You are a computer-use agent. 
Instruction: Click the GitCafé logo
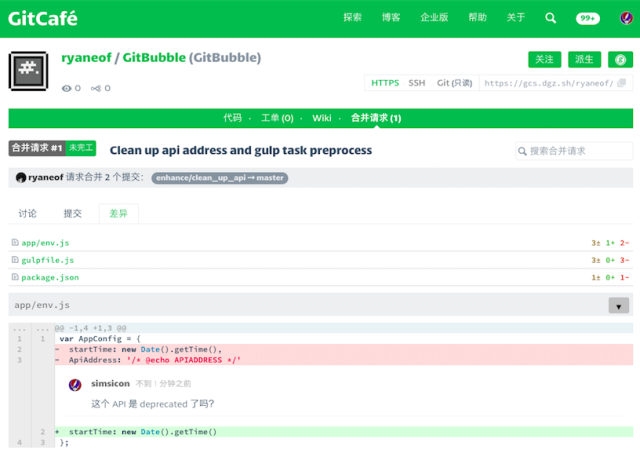[x=42, y=18]
